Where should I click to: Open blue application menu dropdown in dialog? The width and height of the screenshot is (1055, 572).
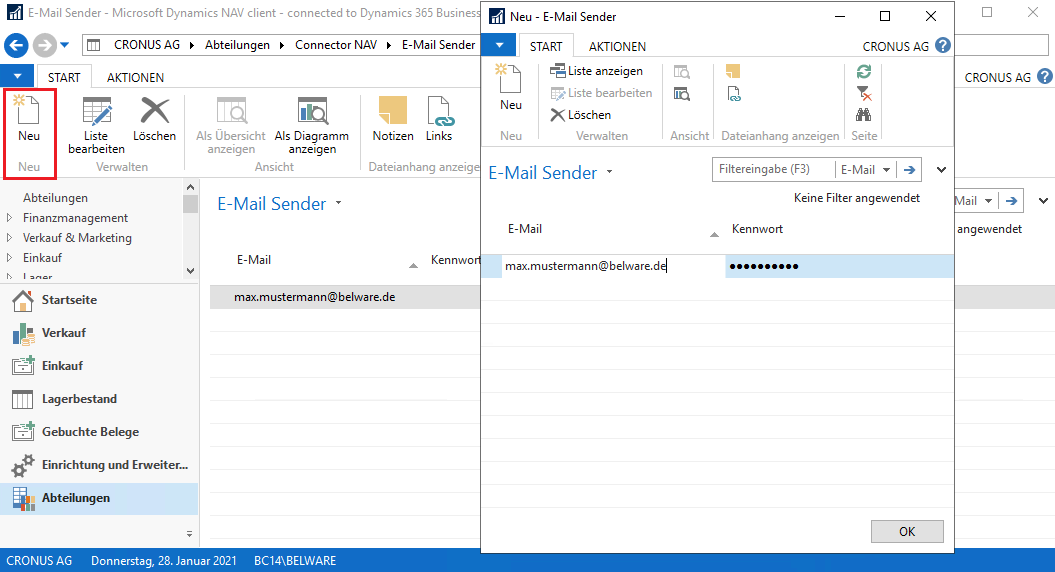click(x=499, y=46)
